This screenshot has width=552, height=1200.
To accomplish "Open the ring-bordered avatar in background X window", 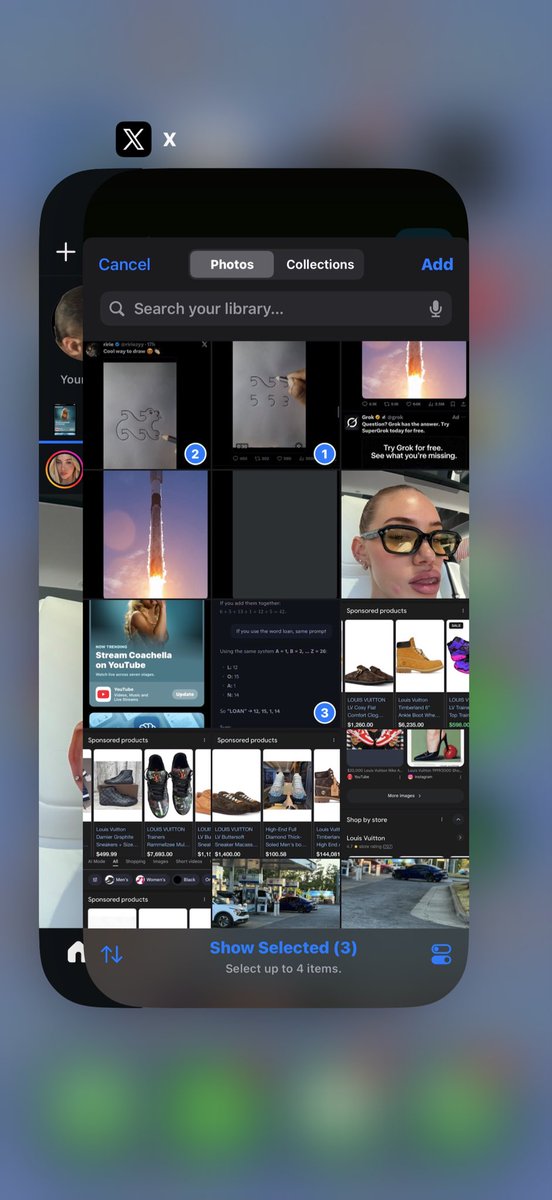I will point(64,468).
